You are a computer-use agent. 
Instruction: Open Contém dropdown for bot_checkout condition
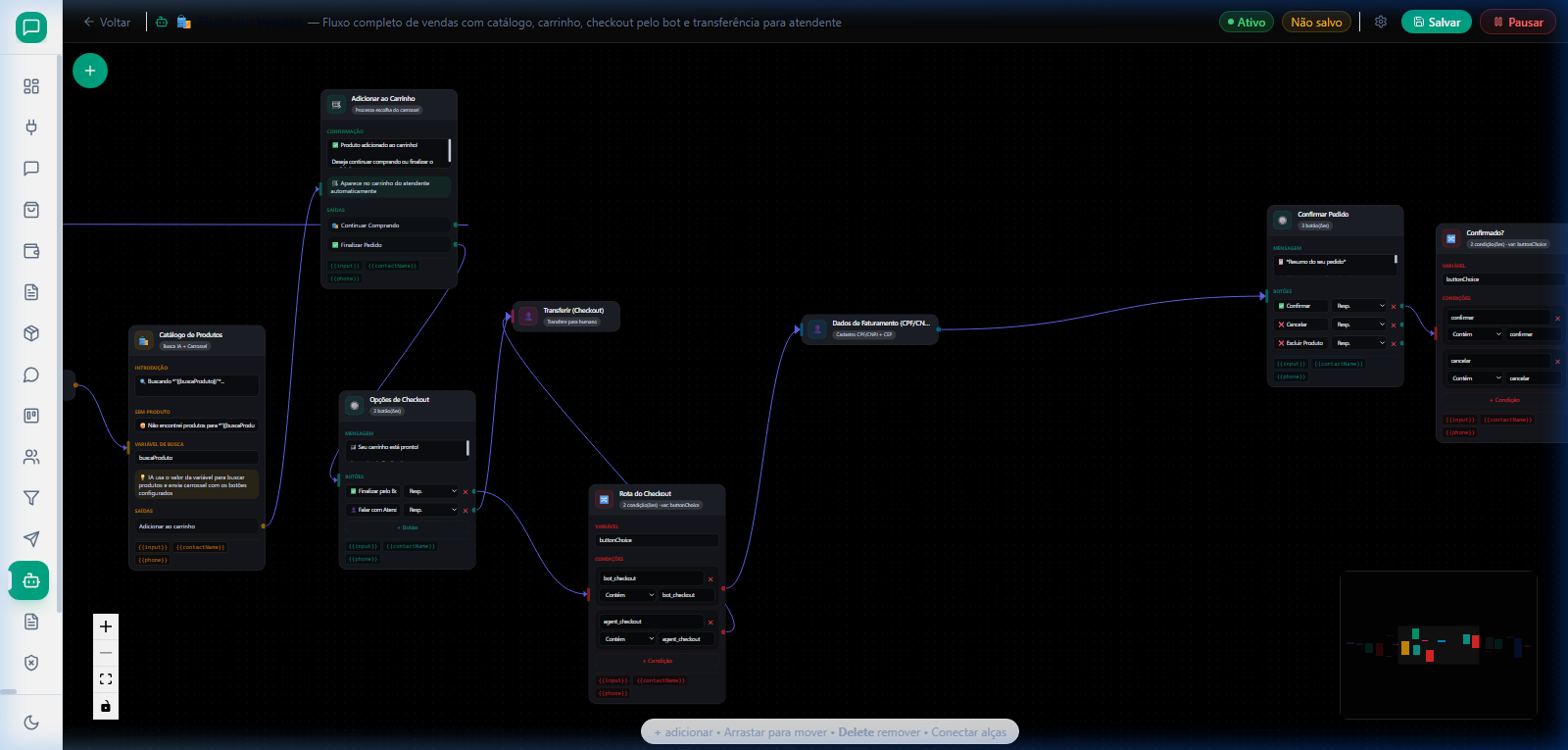(628, 595)
